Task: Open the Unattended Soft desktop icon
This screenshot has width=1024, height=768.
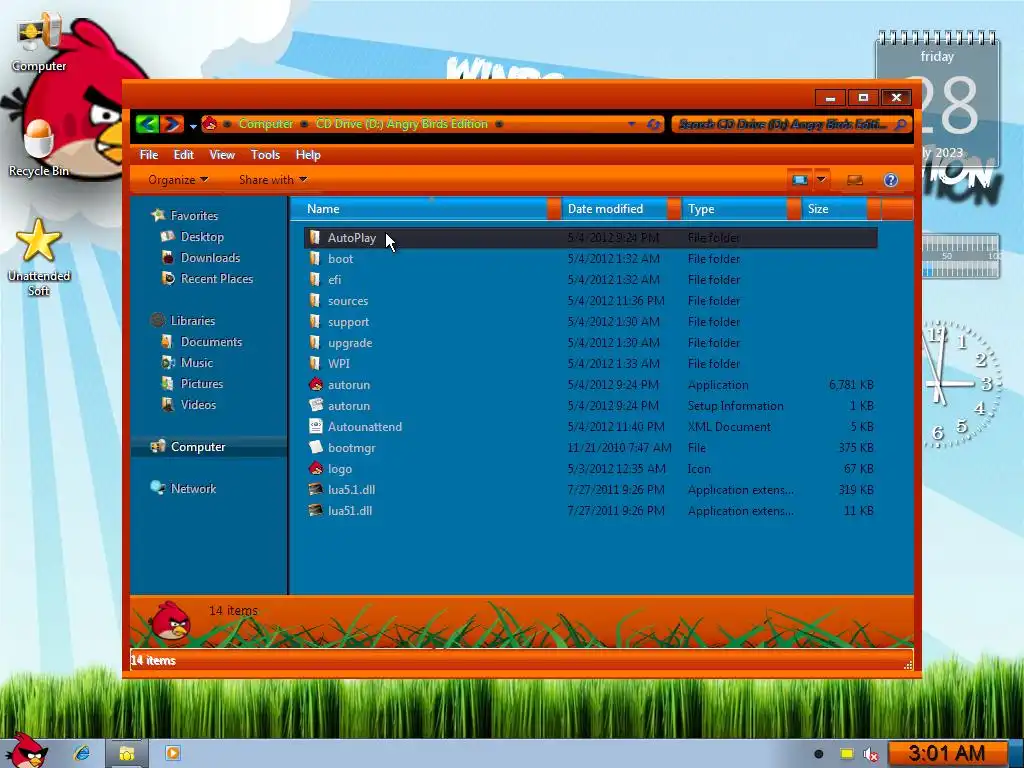Action: (x=39, y=257)
